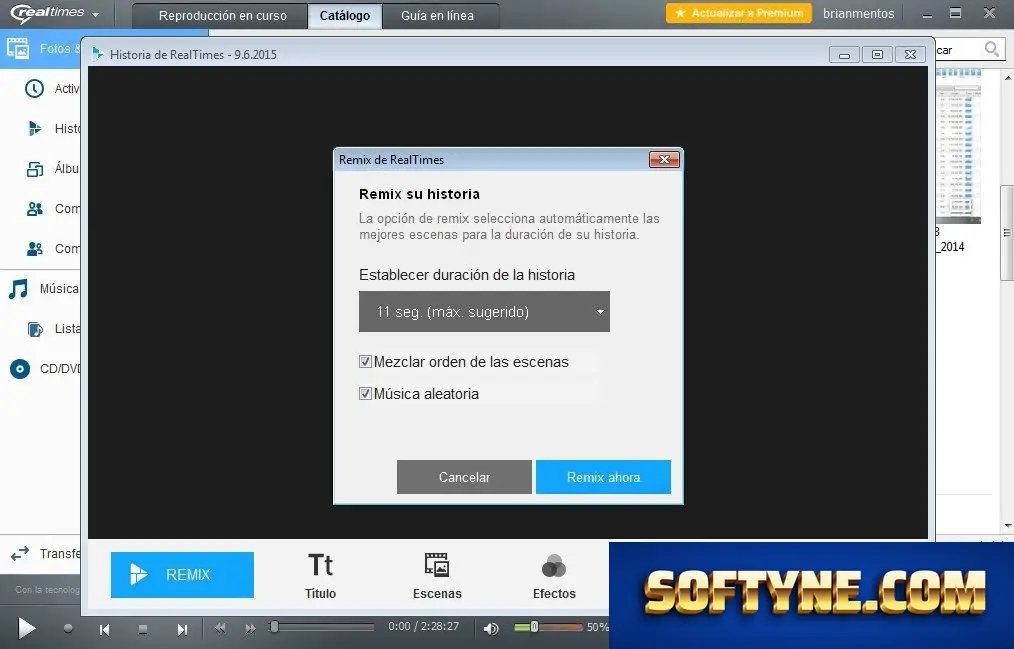
Task: Switch to Reproducción en curso tab
Action: click(x=222, y=16)
